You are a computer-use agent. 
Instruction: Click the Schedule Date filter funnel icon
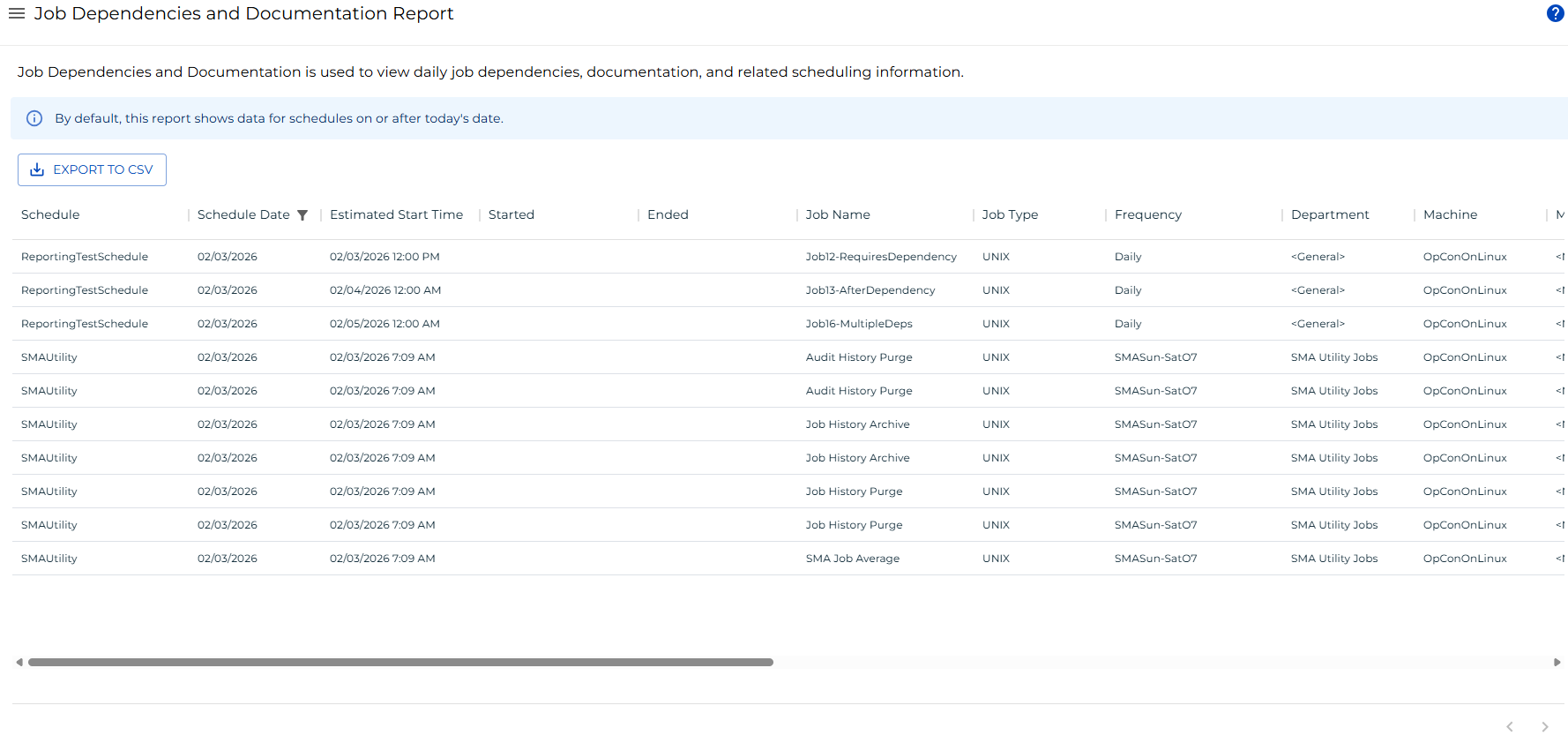(302, 215)
